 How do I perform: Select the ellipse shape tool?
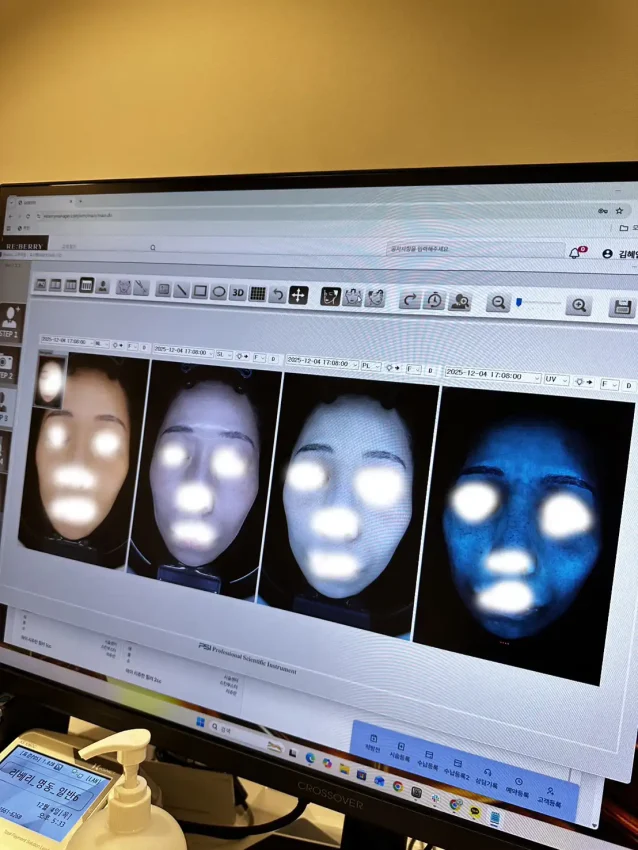click(219, 292)
